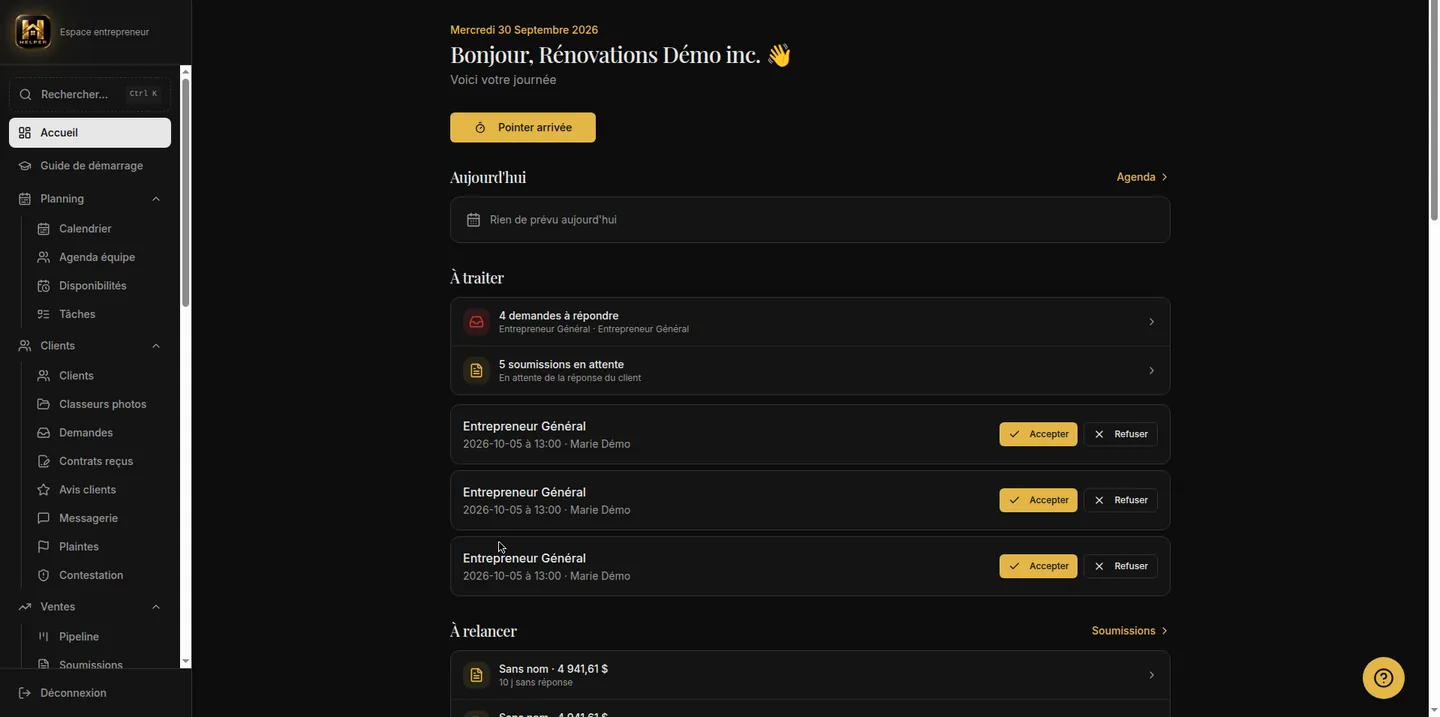
Task: Click the Pipeline icon under Ventes
Action: click(43, 637)
